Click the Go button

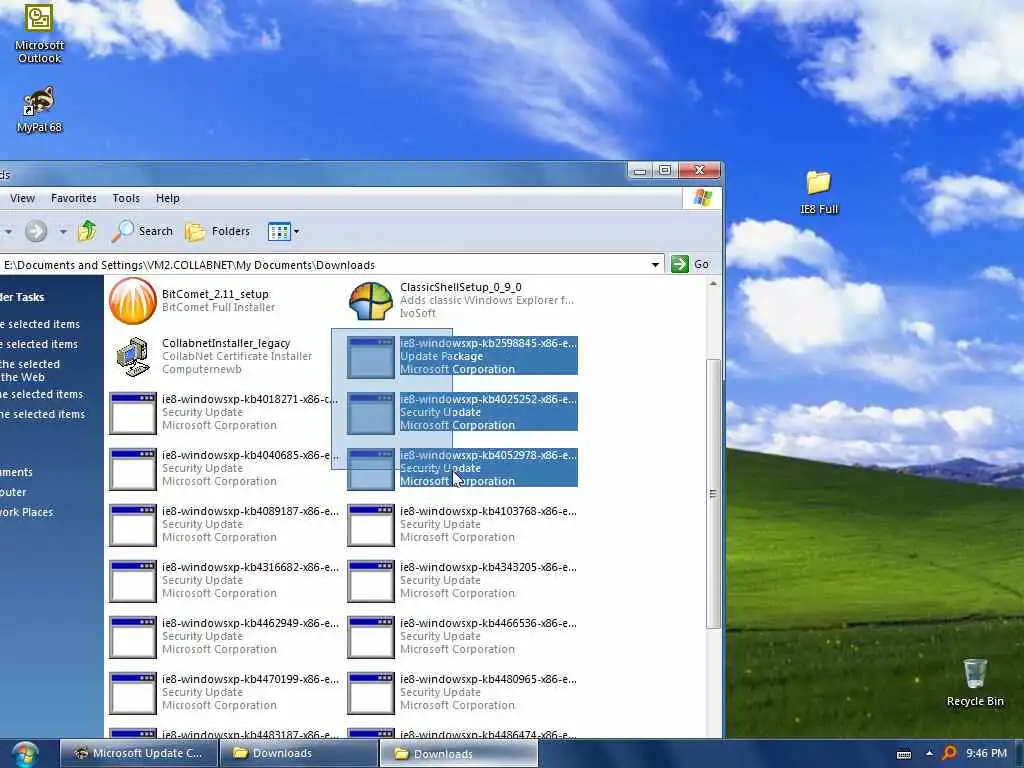pyautogui.click(x=690, y=264)
